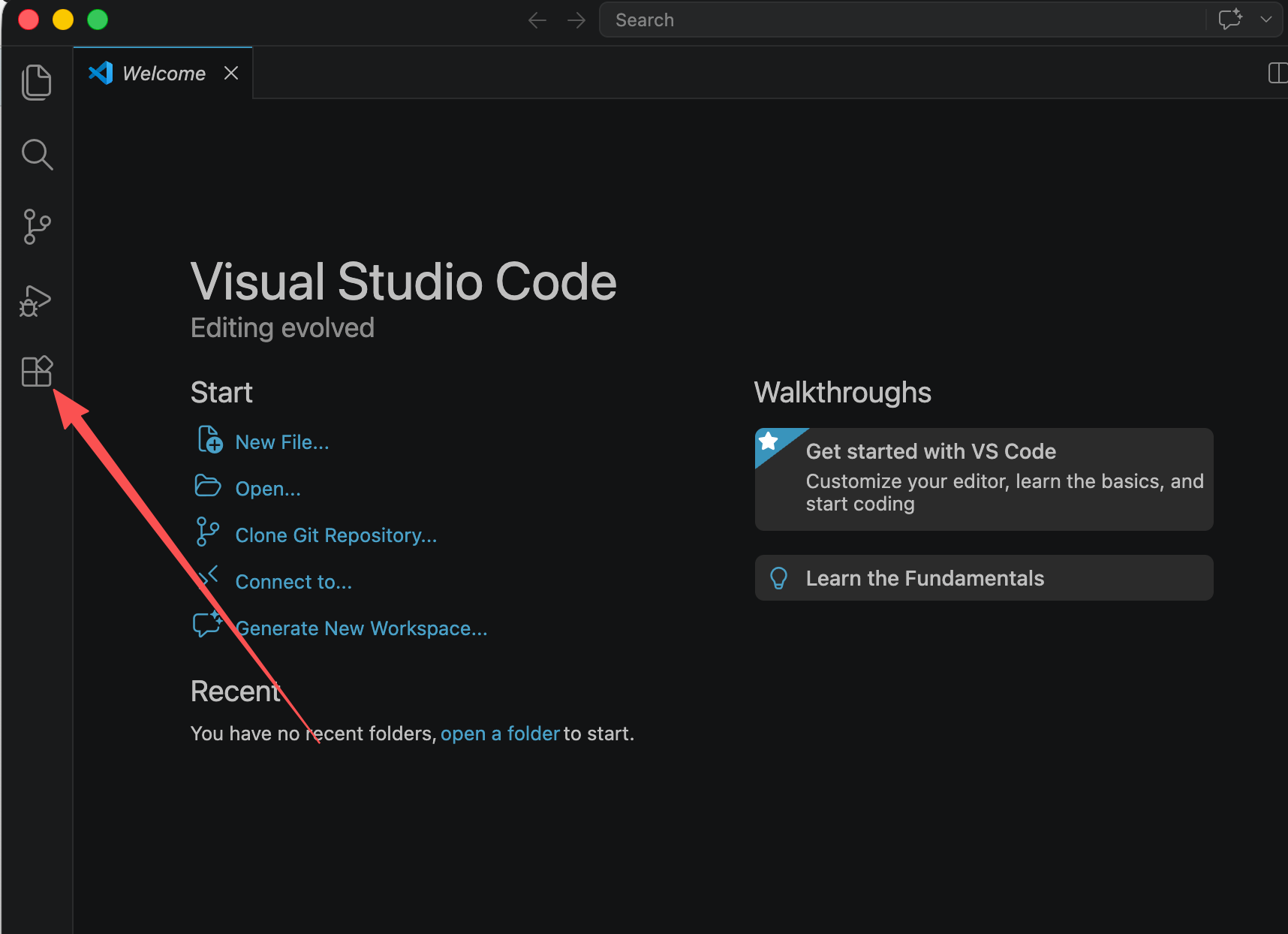The height and width of the screenshot is (934, 1288).
Task: Click the git branch icon beside Clone Git Repository
Action: (208, 532)
